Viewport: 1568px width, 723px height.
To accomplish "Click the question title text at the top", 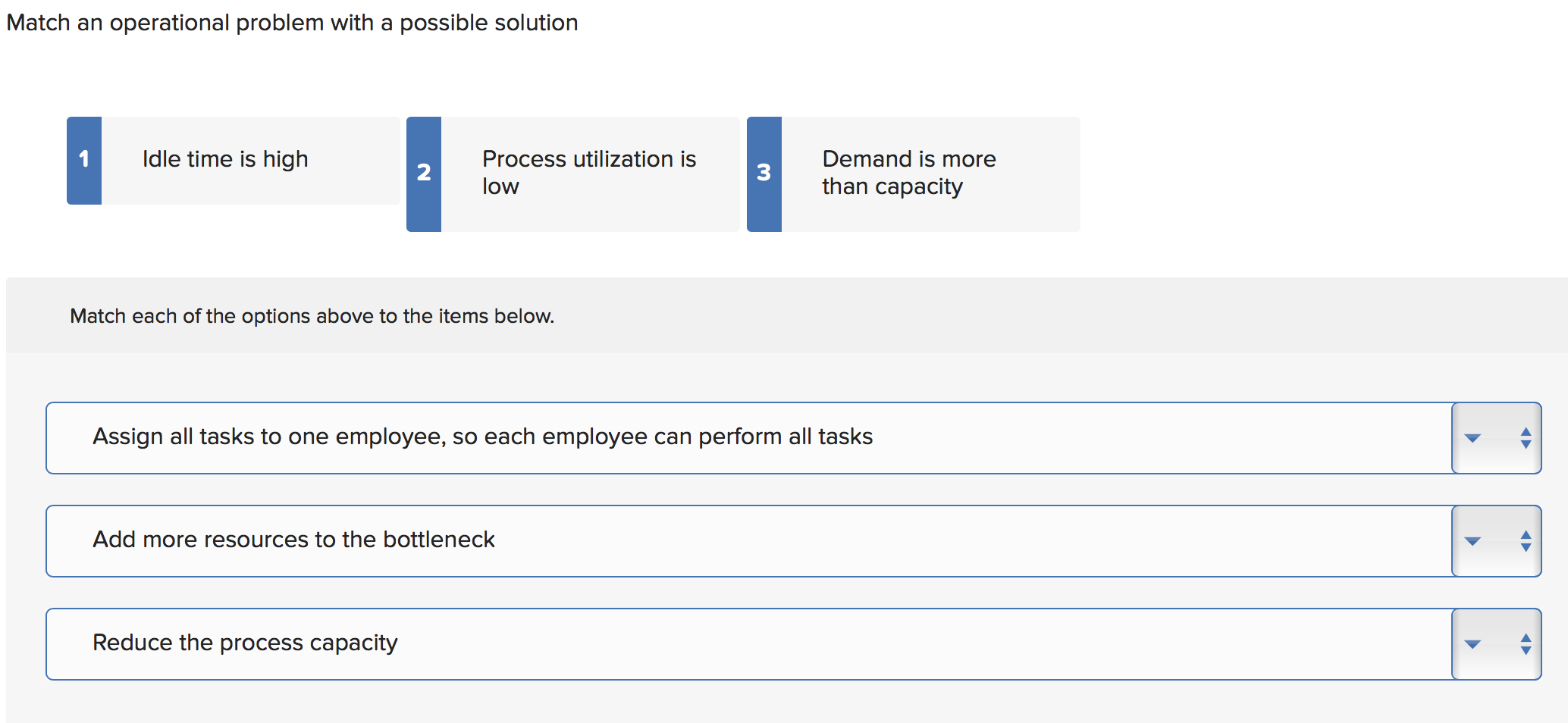I will 291,23.
